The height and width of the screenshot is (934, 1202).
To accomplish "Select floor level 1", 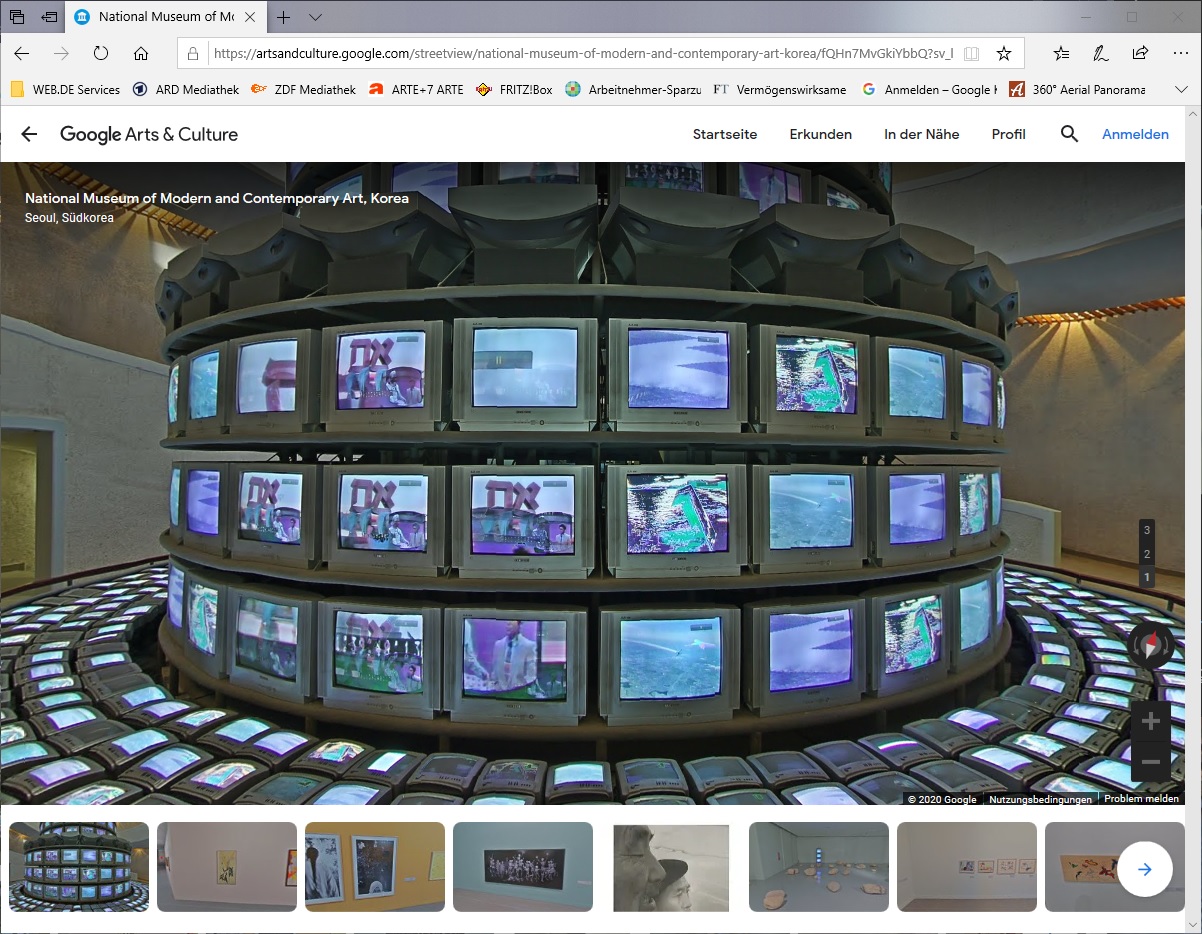I will click(1147, 577).
